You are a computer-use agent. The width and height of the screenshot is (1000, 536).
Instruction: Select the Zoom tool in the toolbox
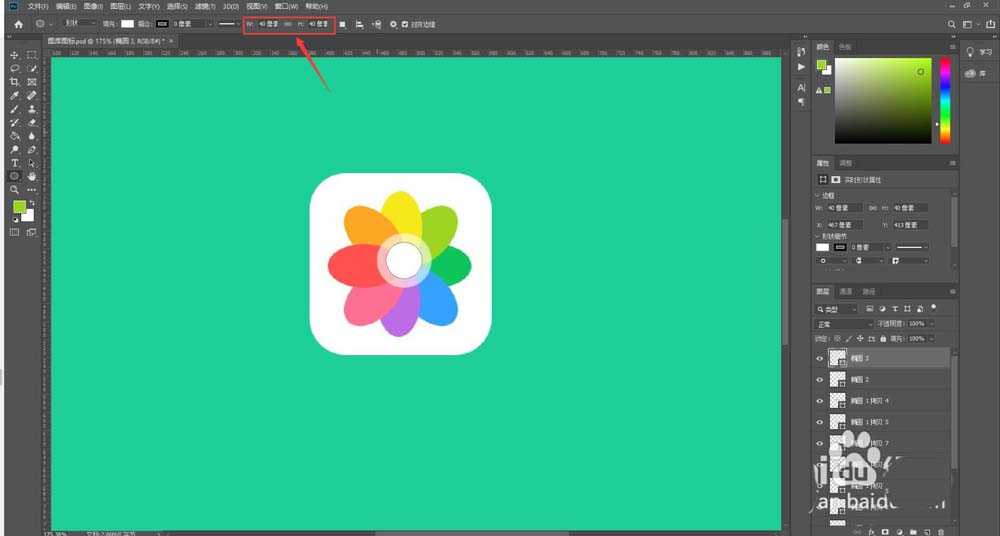(x=15, y=189)
